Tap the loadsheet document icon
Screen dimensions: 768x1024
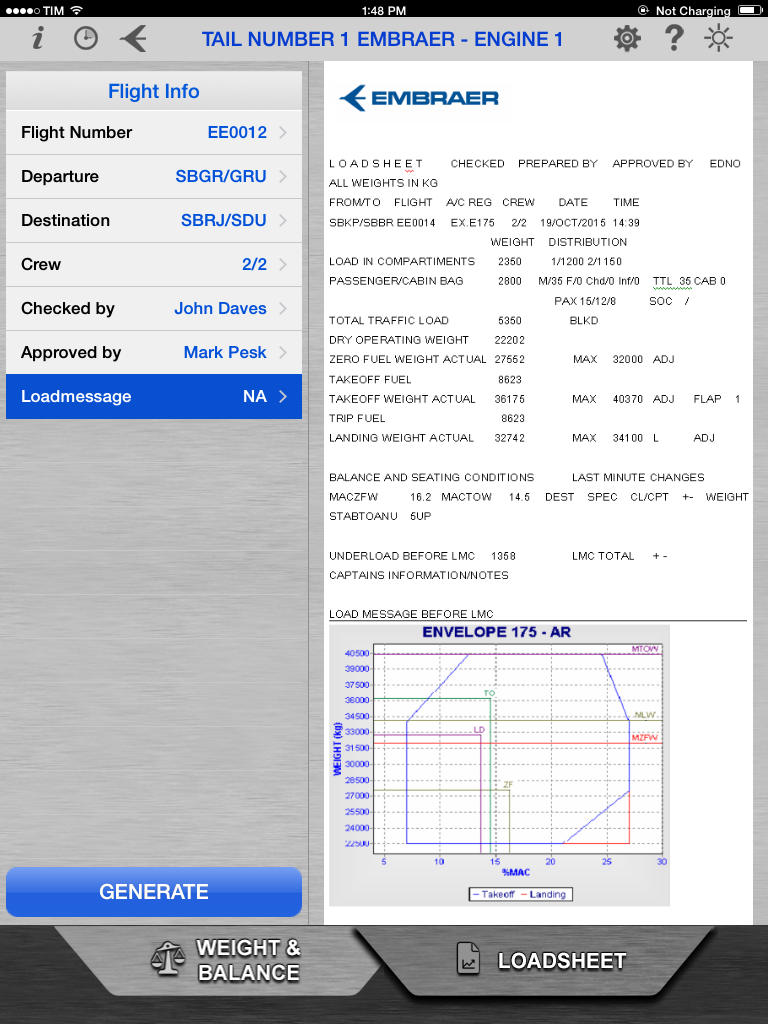click(x=468, y=959)
